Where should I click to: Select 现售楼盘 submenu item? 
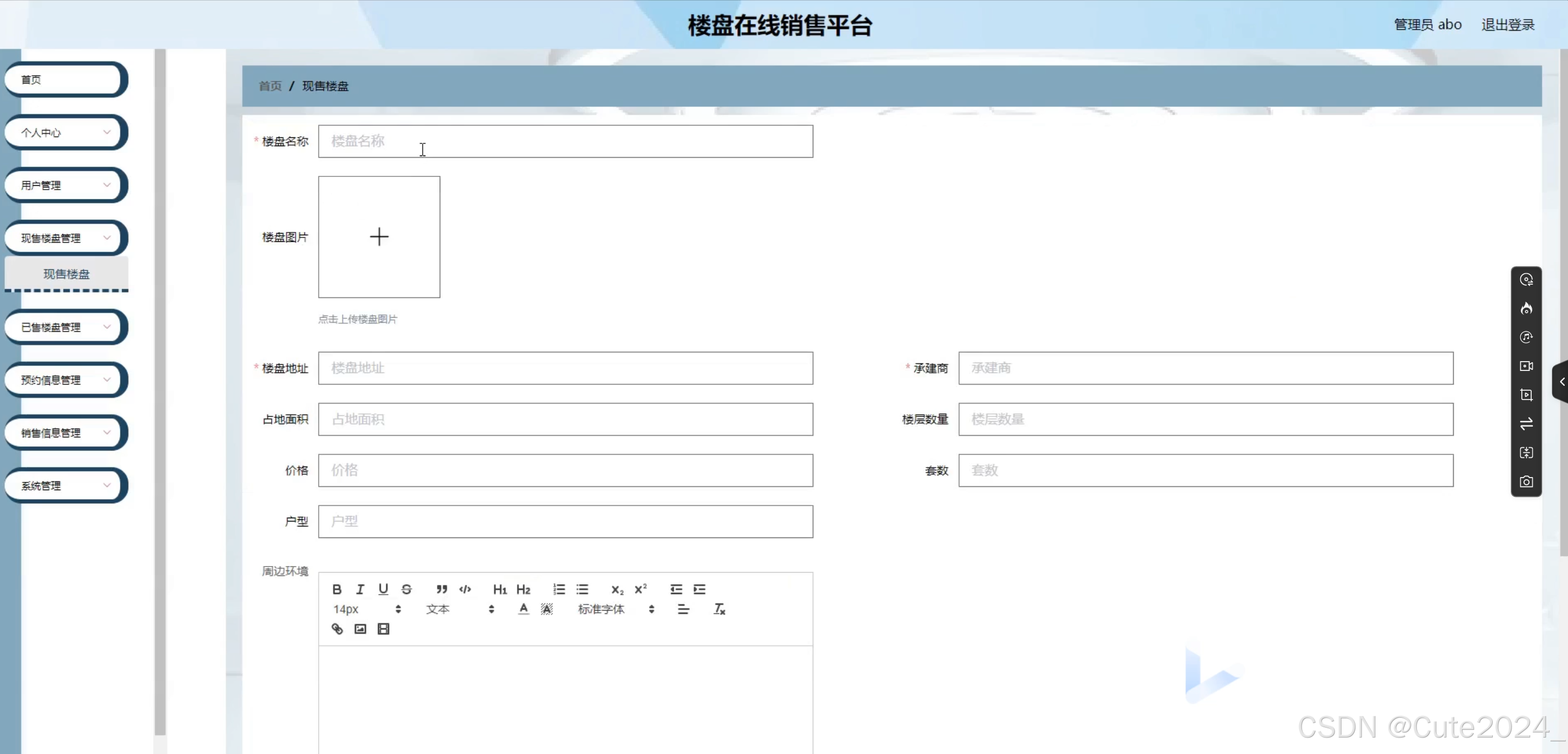click(x=67, y=274)
